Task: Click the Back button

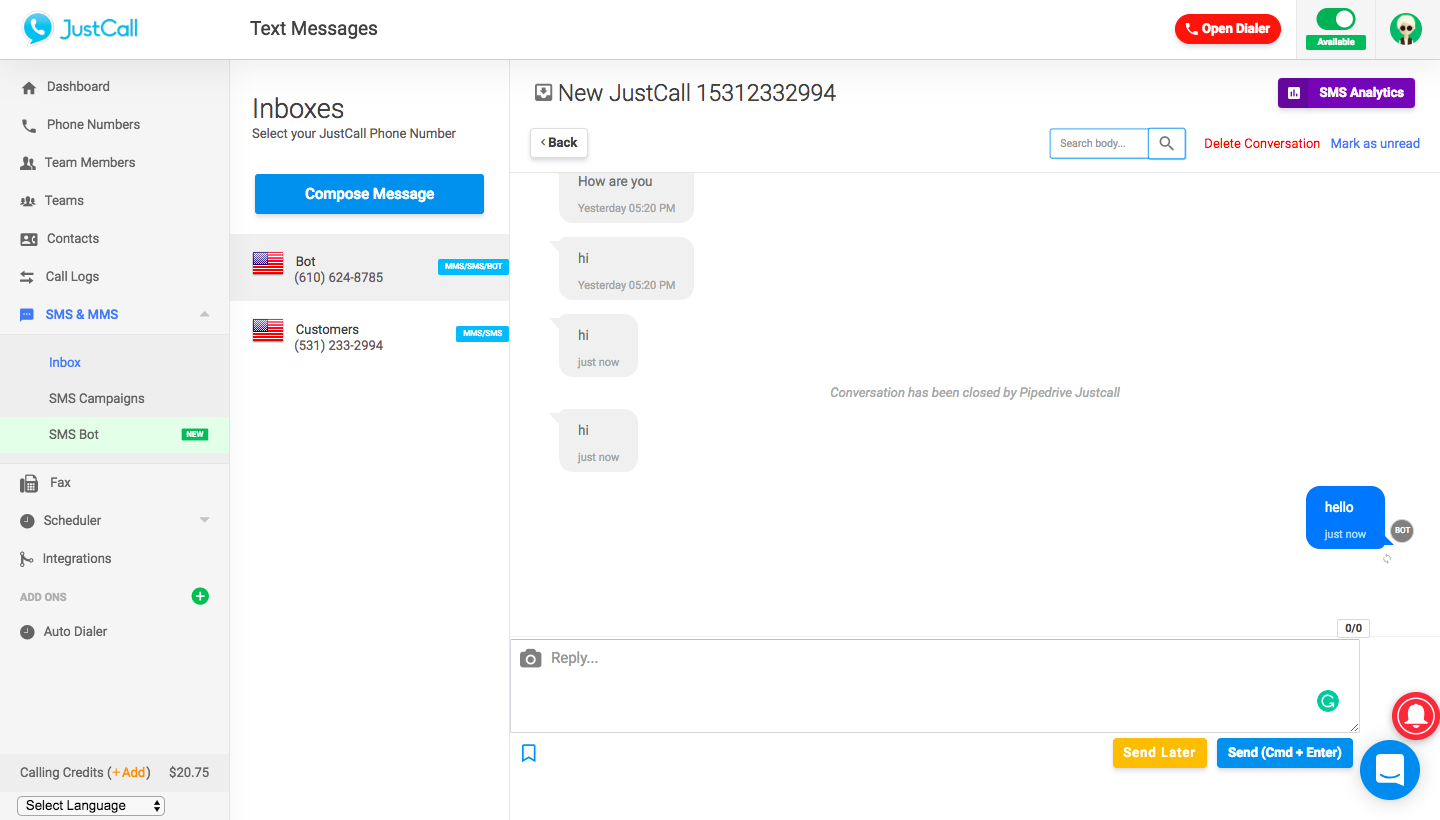Action: 559,143
